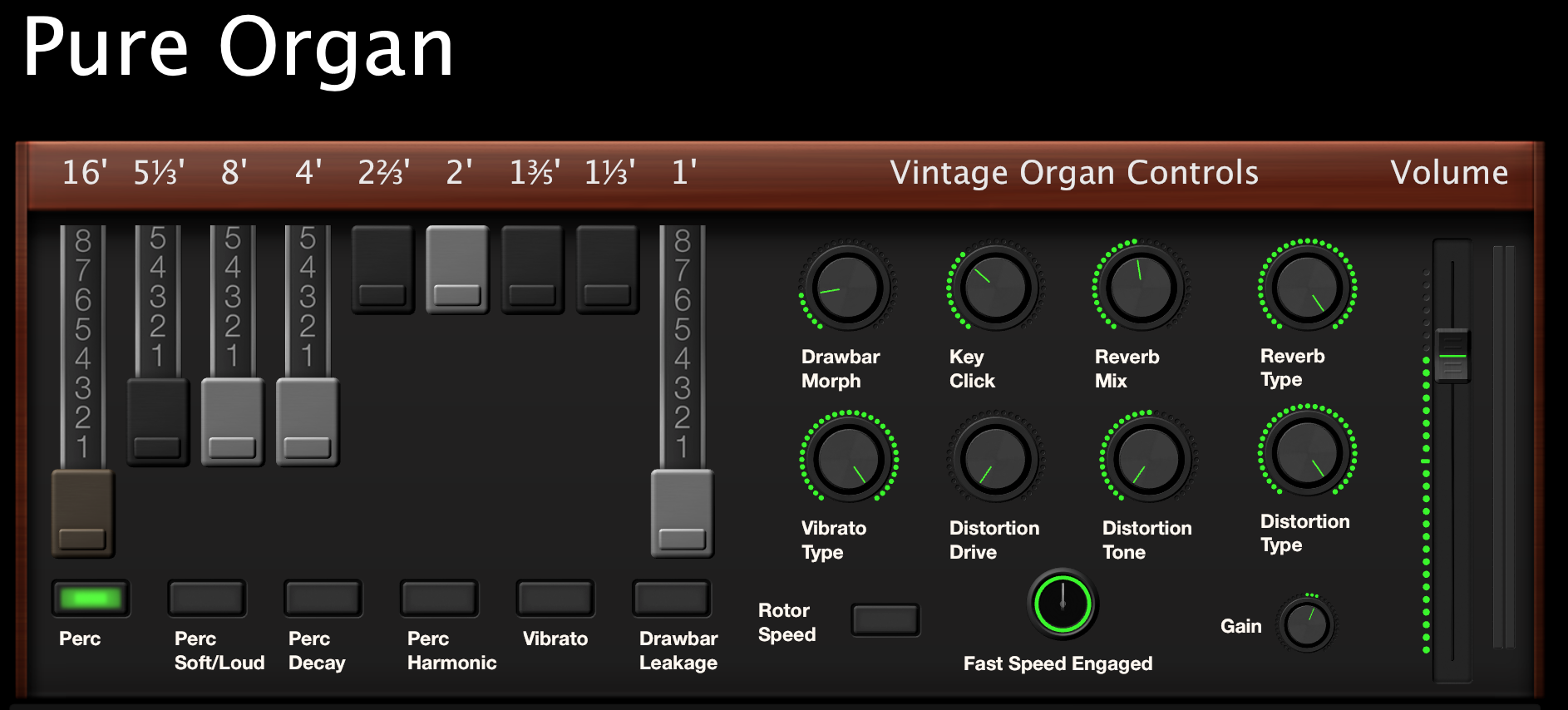
Task: Click the 4' drawbar handle
Action: tap(308, 422)
